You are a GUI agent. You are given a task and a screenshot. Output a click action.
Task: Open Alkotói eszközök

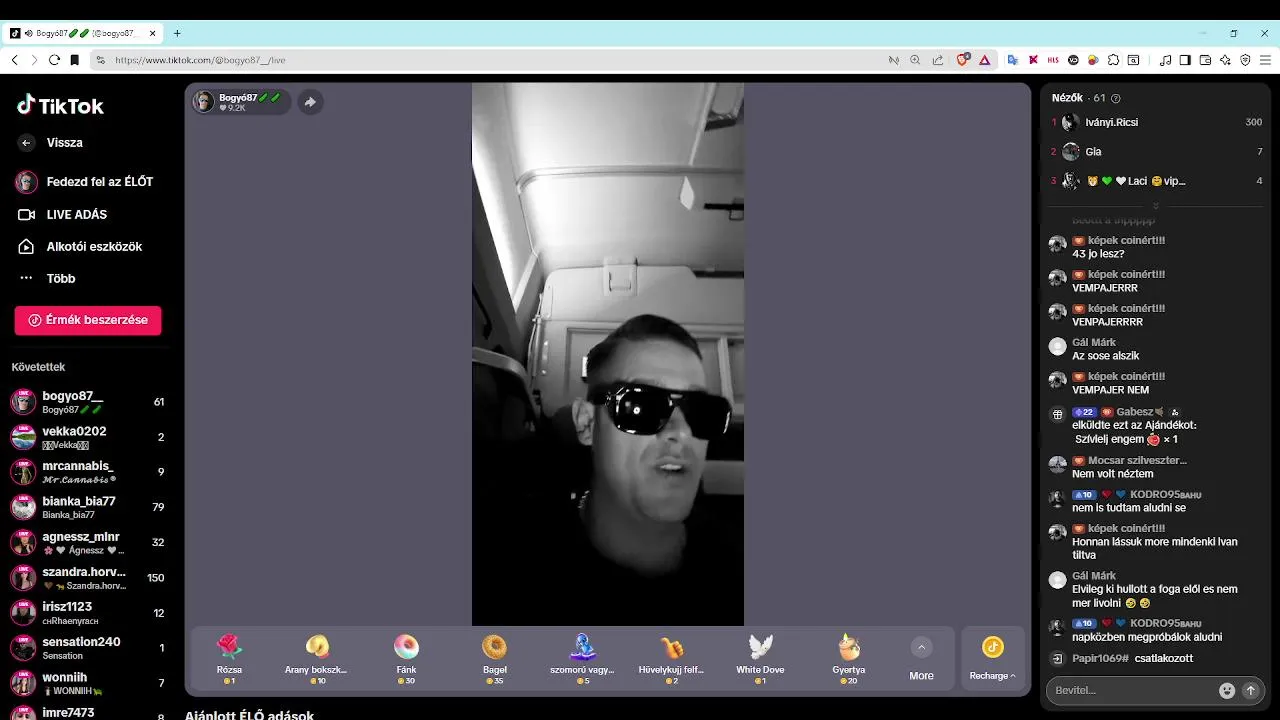[x=80, y=246]
